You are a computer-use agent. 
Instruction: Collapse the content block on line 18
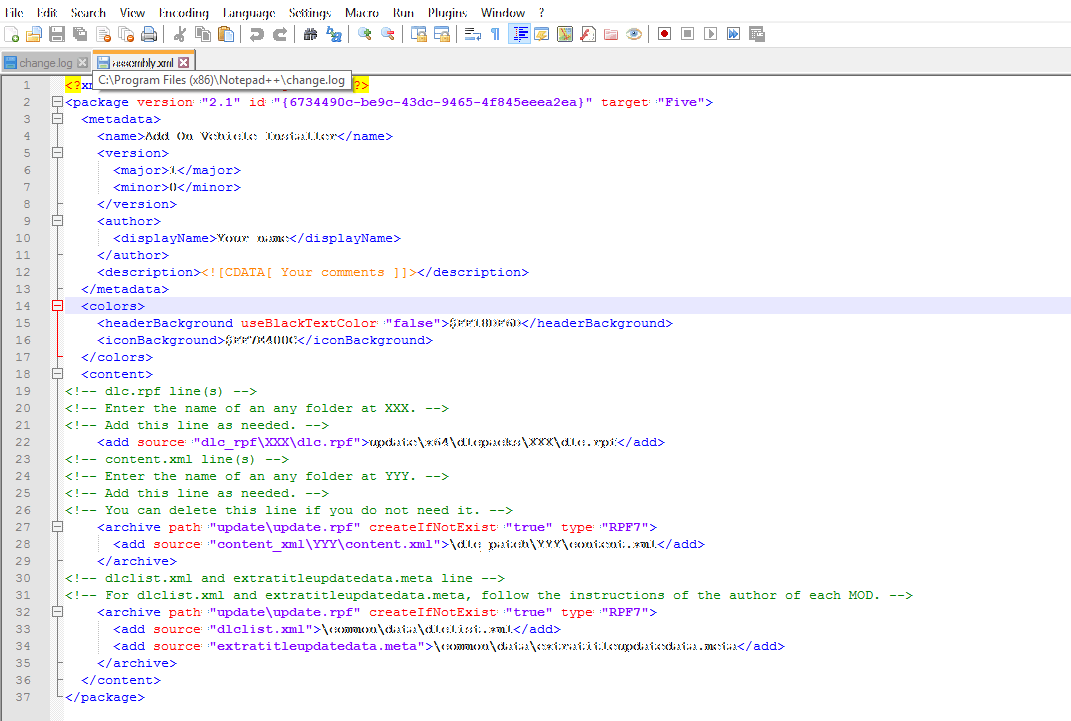point(57,374)
